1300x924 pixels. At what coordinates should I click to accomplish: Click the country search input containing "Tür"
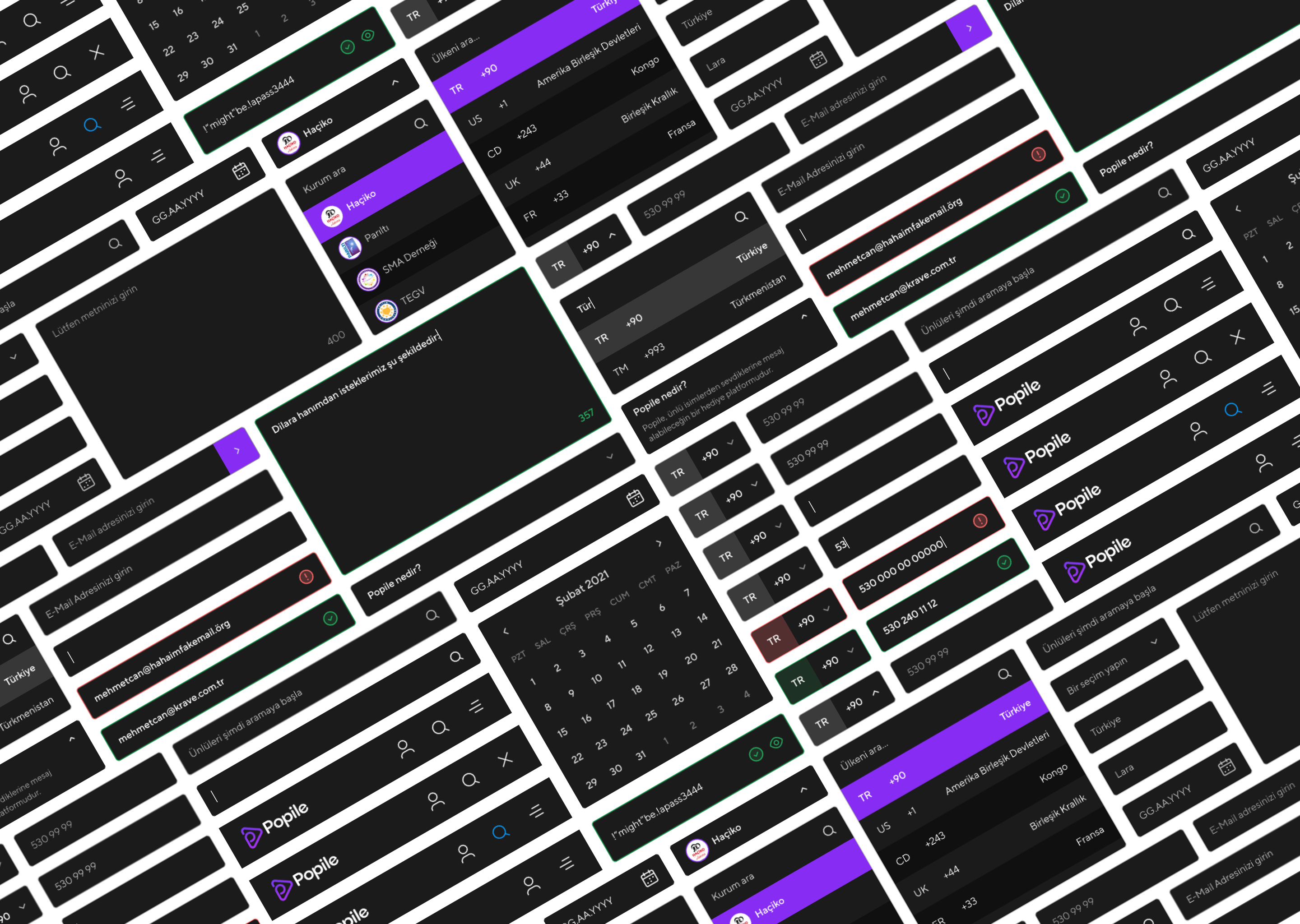click(x=664, y=262)
